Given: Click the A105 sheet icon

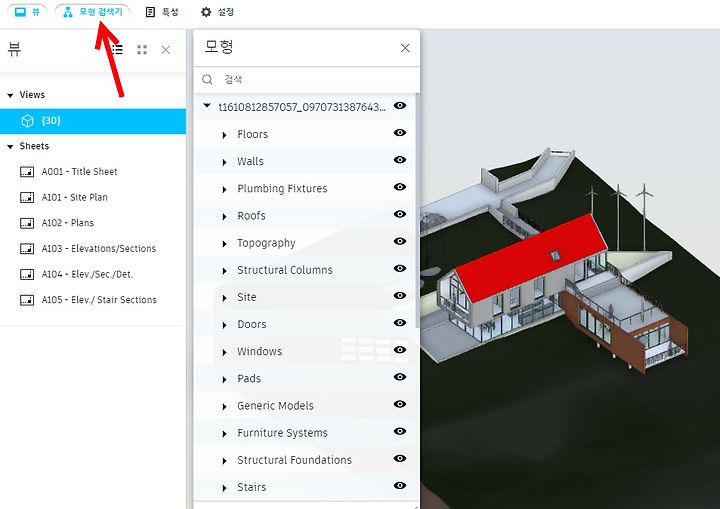Looking at the screenshot, I should click(x=27, y=300).
